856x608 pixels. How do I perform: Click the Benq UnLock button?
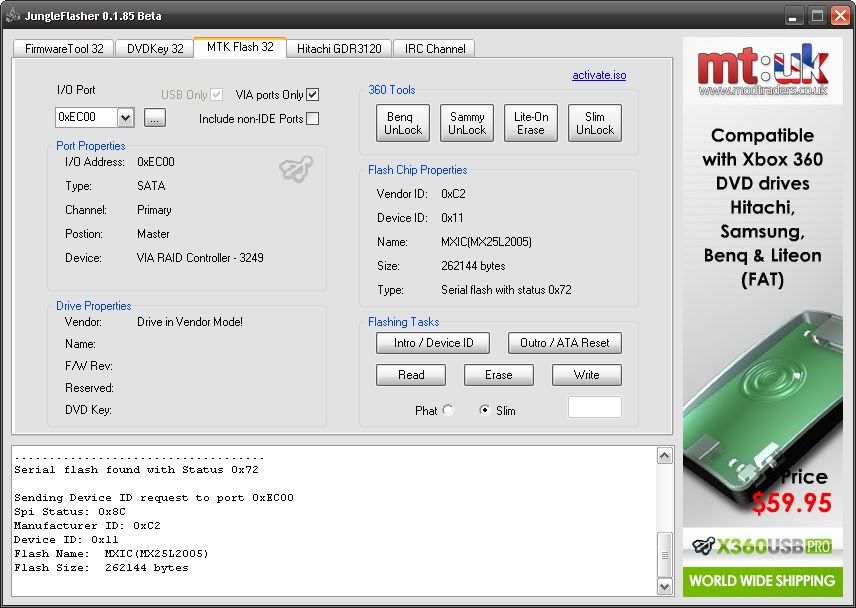pyautogui.click(x=403, y=123)
